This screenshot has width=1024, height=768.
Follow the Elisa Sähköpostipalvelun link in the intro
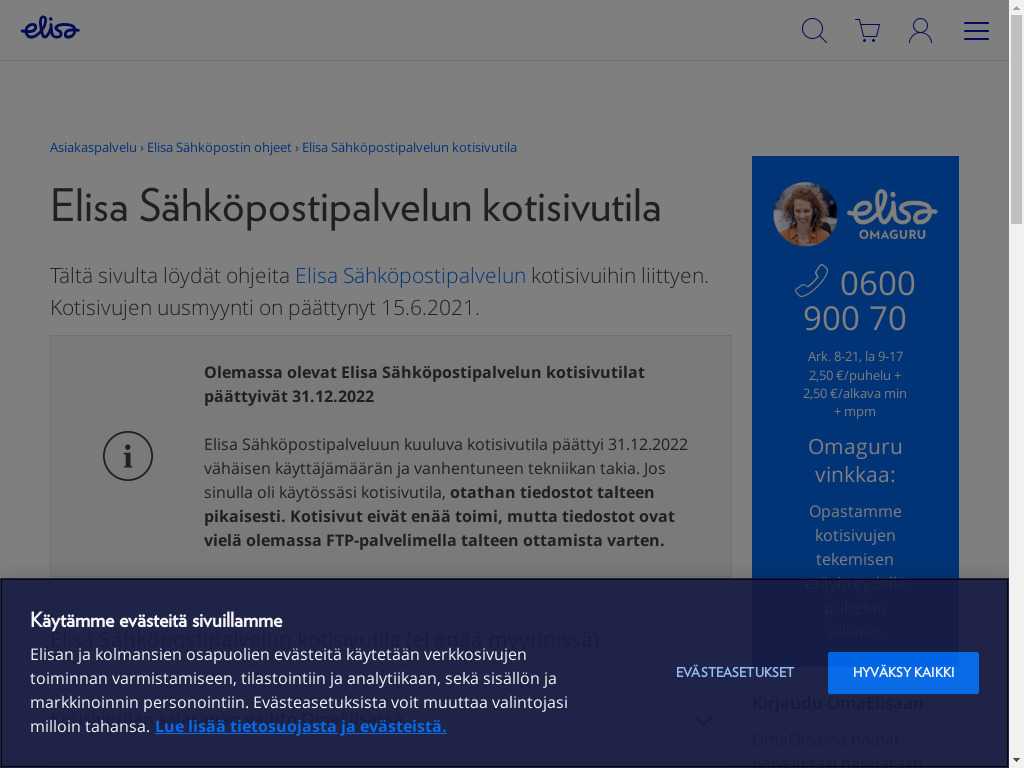(x=410, y=276)
